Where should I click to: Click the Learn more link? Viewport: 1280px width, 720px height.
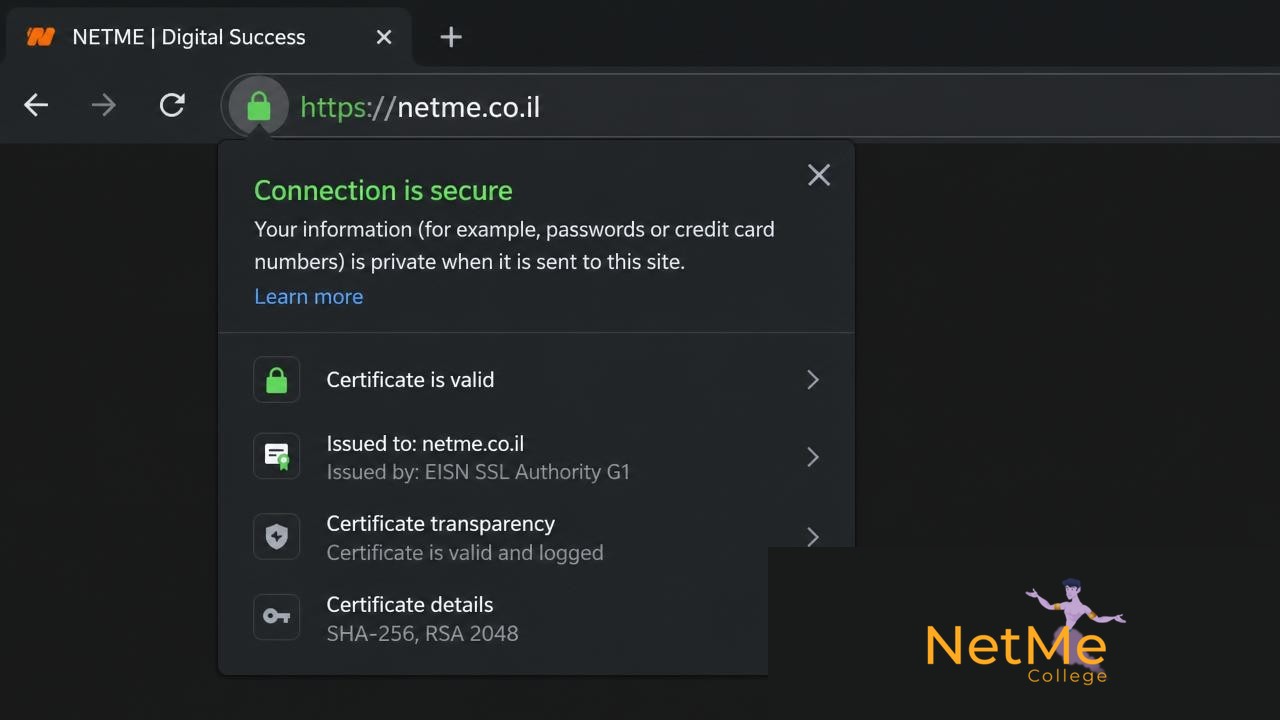click(x=309, y=296)
